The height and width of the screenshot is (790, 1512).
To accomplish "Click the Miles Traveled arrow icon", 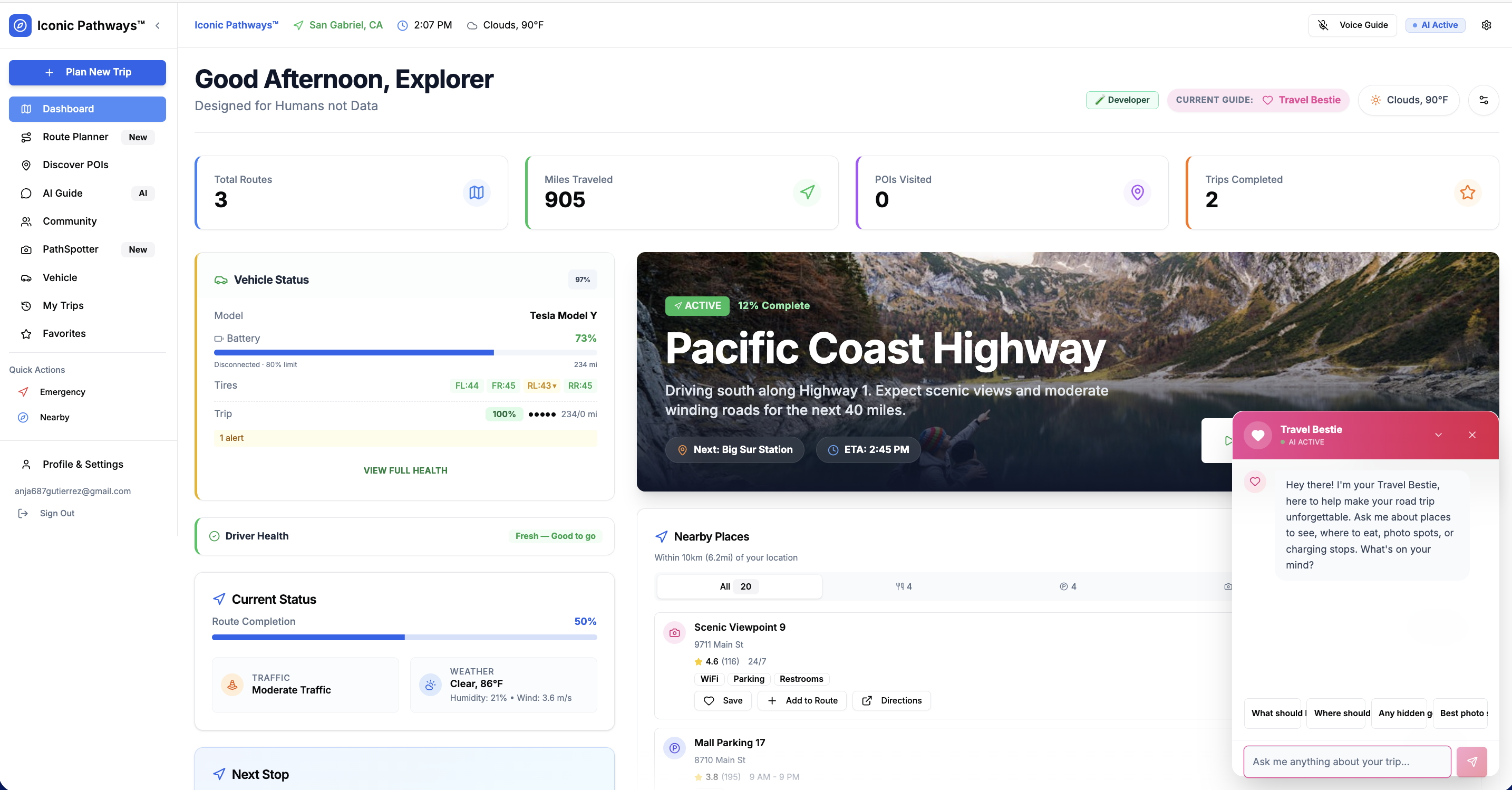I will coord(807,192).
